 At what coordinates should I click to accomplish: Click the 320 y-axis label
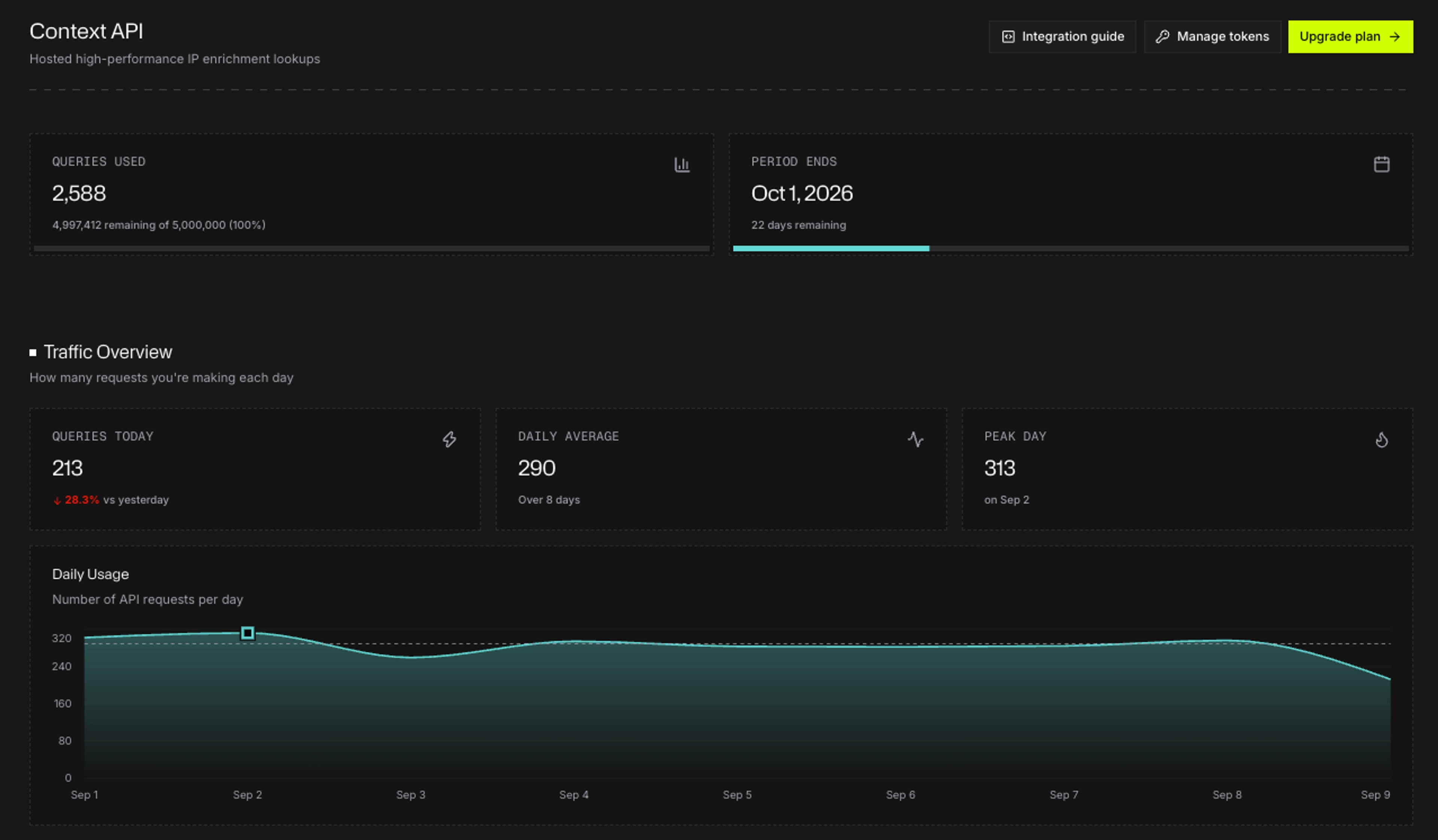click(x=62, y=639)
